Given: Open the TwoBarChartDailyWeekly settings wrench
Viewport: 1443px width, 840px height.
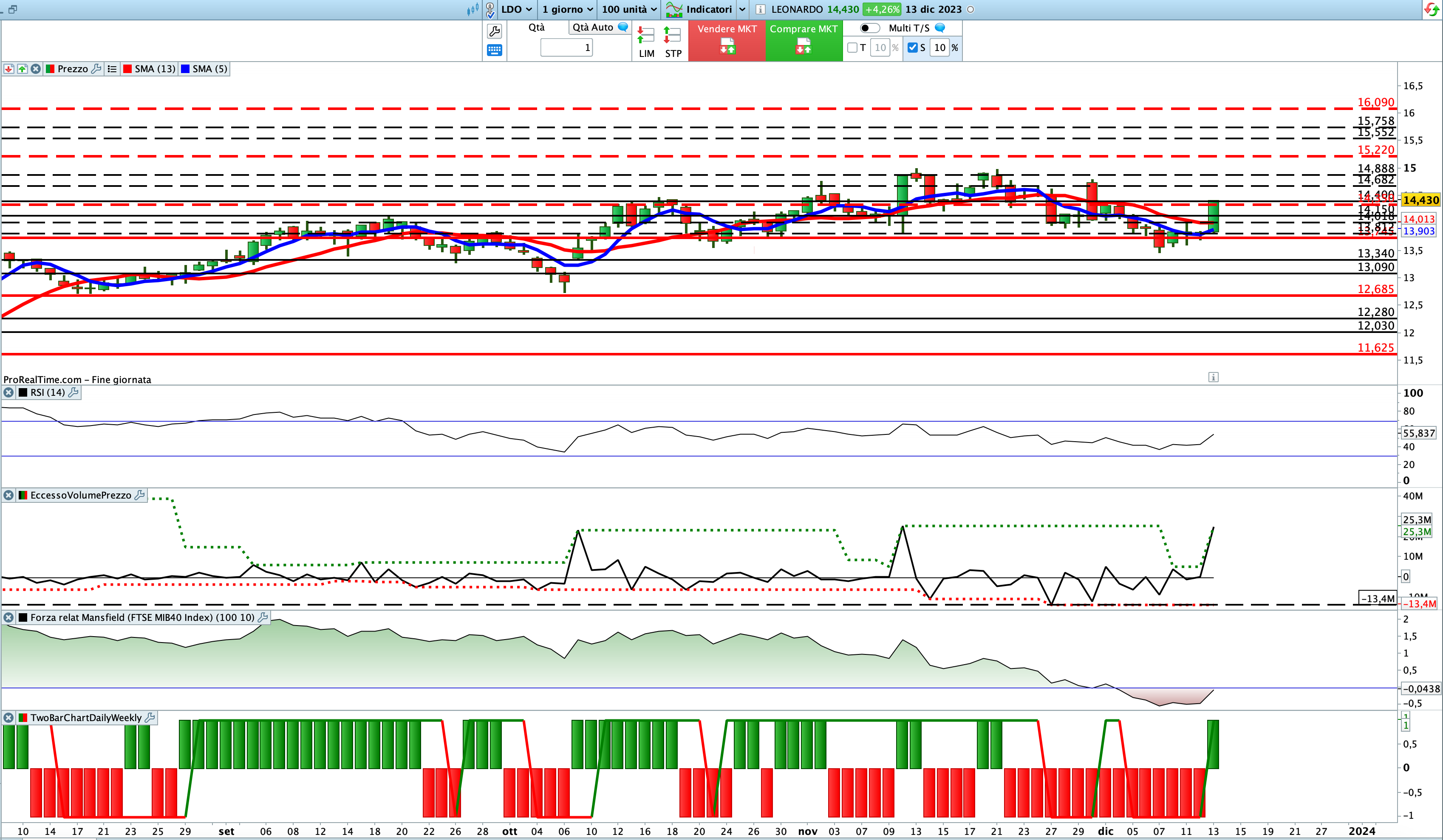Looking at the screenshot, I should click(x=150, y=718).
